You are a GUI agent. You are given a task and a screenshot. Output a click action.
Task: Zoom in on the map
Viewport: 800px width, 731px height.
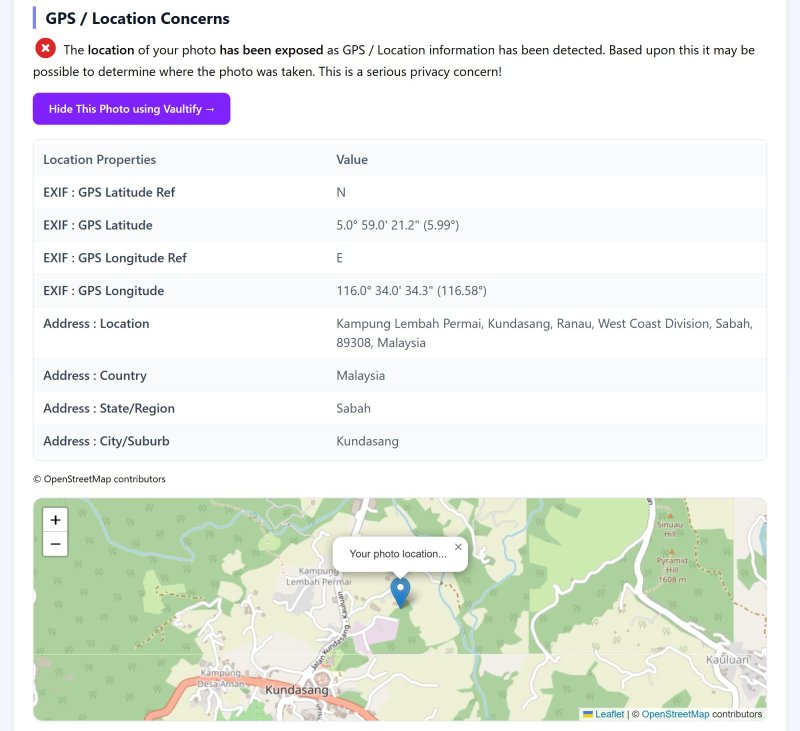coord(56,520)
